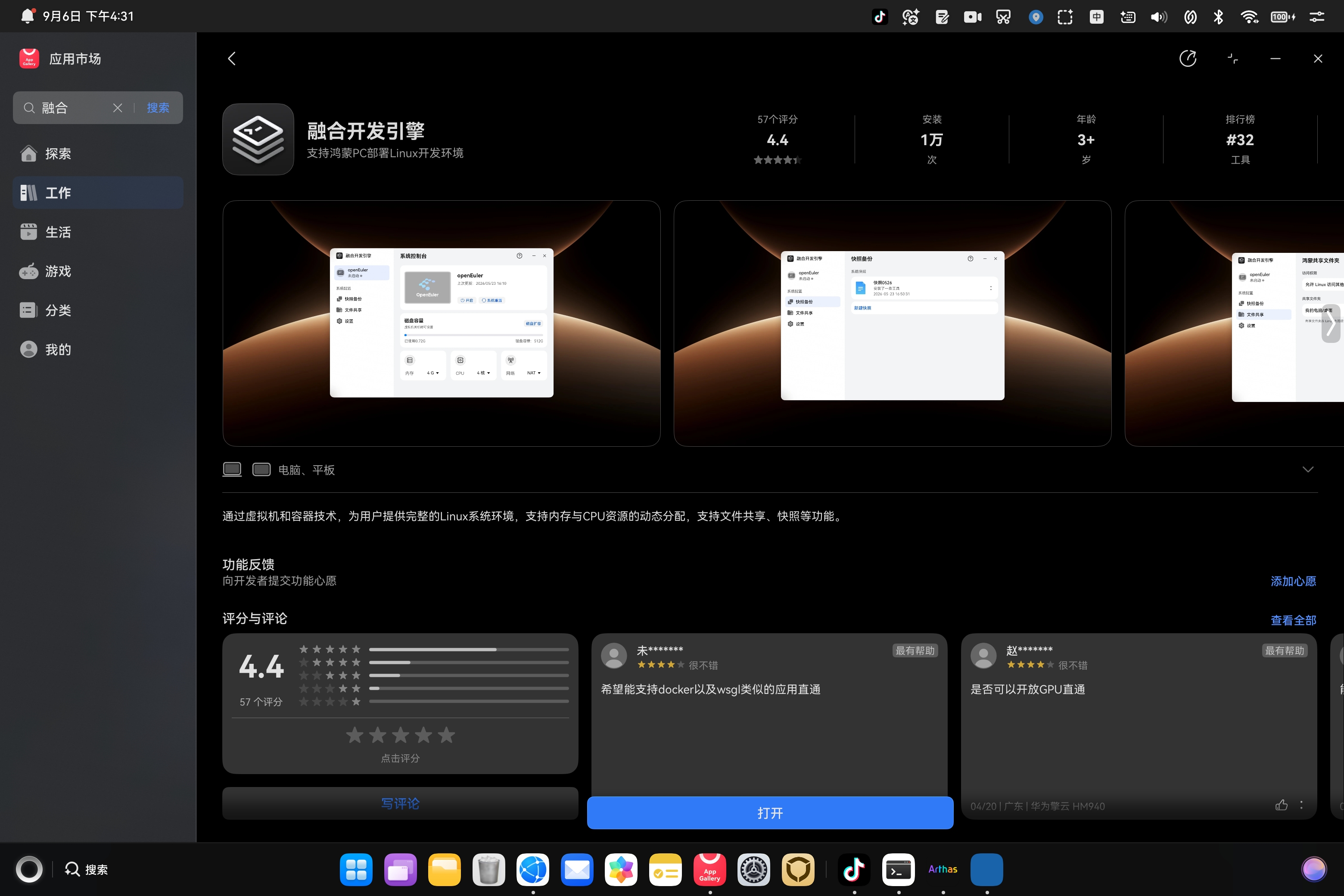Click the screenshot region tray icon
Viewport: 1344px width, 896px height.
tap(1065, 16)
